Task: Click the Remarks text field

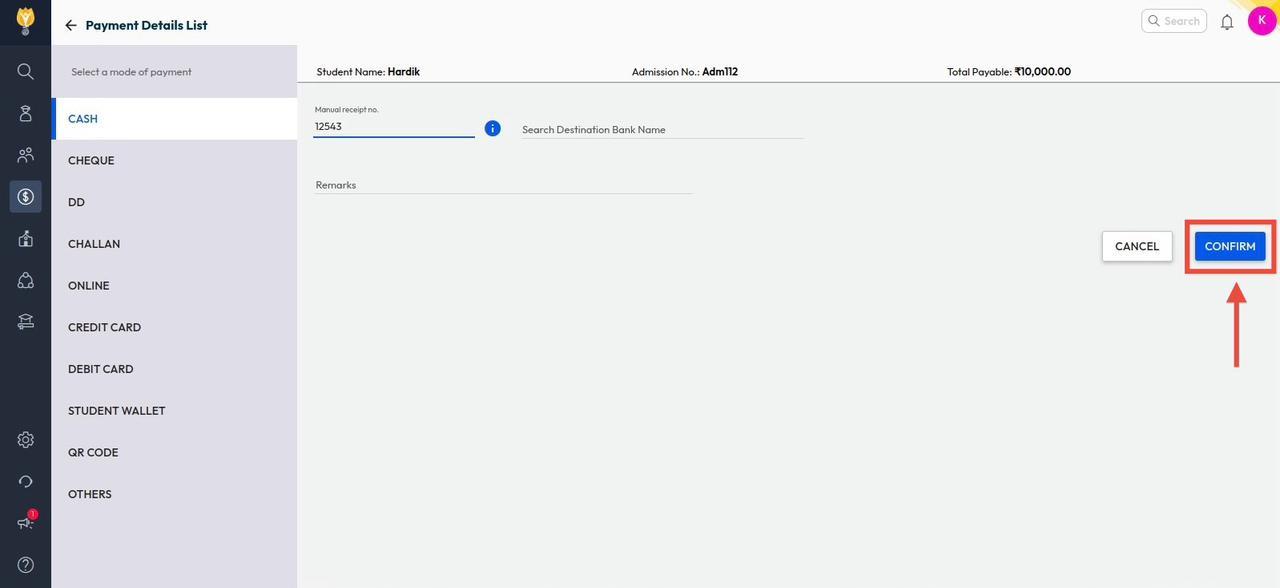Action: point(503,185)
